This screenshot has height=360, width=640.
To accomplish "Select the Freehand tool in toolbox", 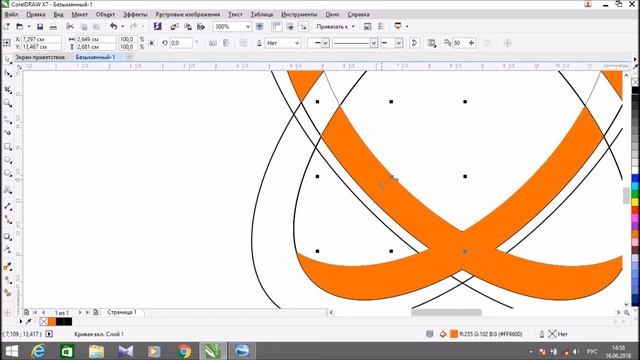I will [7, 120].
